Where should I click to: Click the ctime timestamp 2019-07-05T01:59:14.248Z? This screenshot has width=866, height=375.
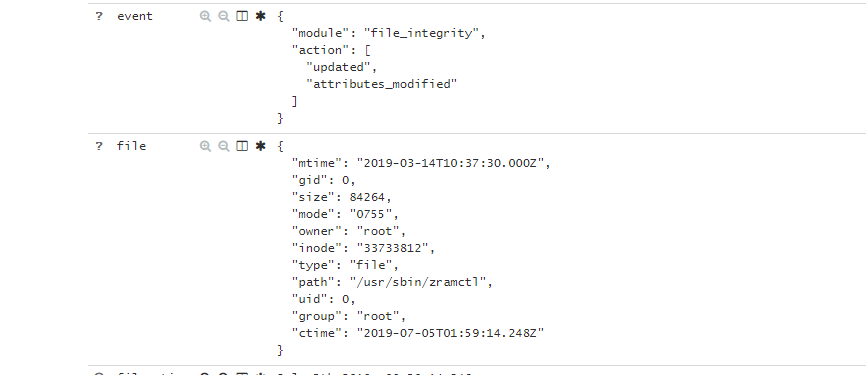(450, 333)
